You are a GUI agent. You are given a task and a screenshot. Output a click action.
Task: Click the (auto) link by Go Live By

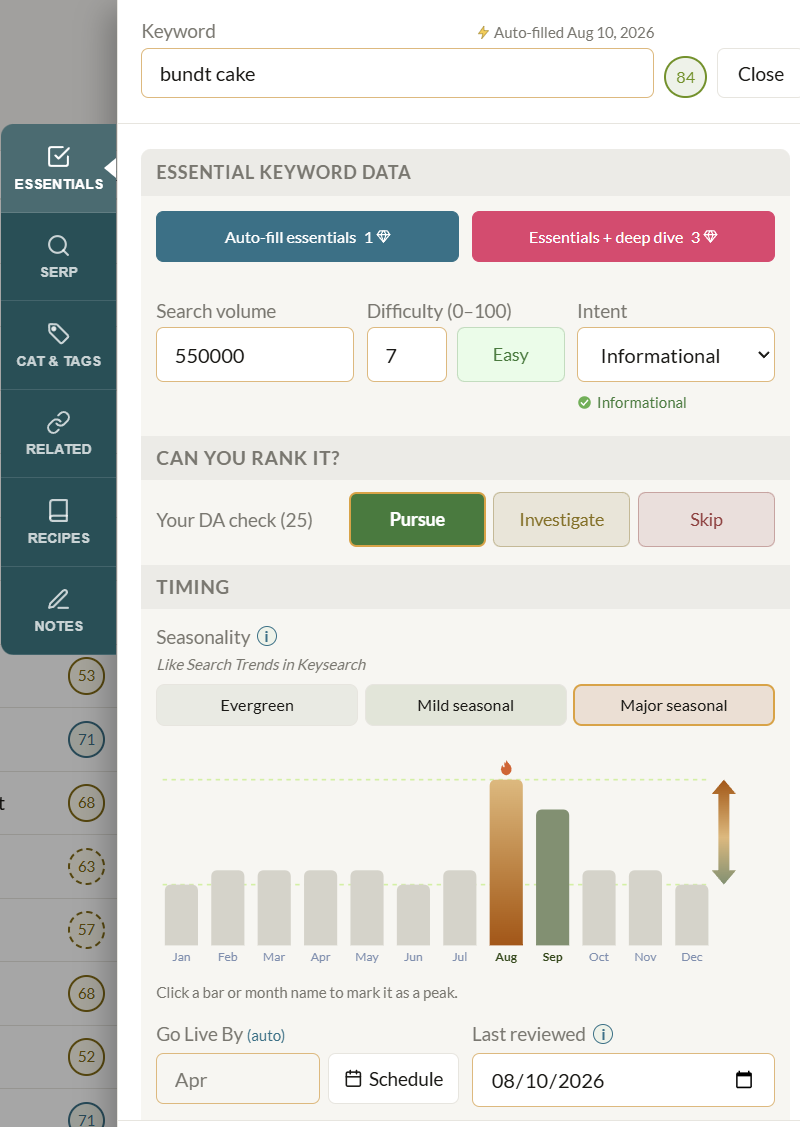pyautogui.click(x=266, y=1036)
